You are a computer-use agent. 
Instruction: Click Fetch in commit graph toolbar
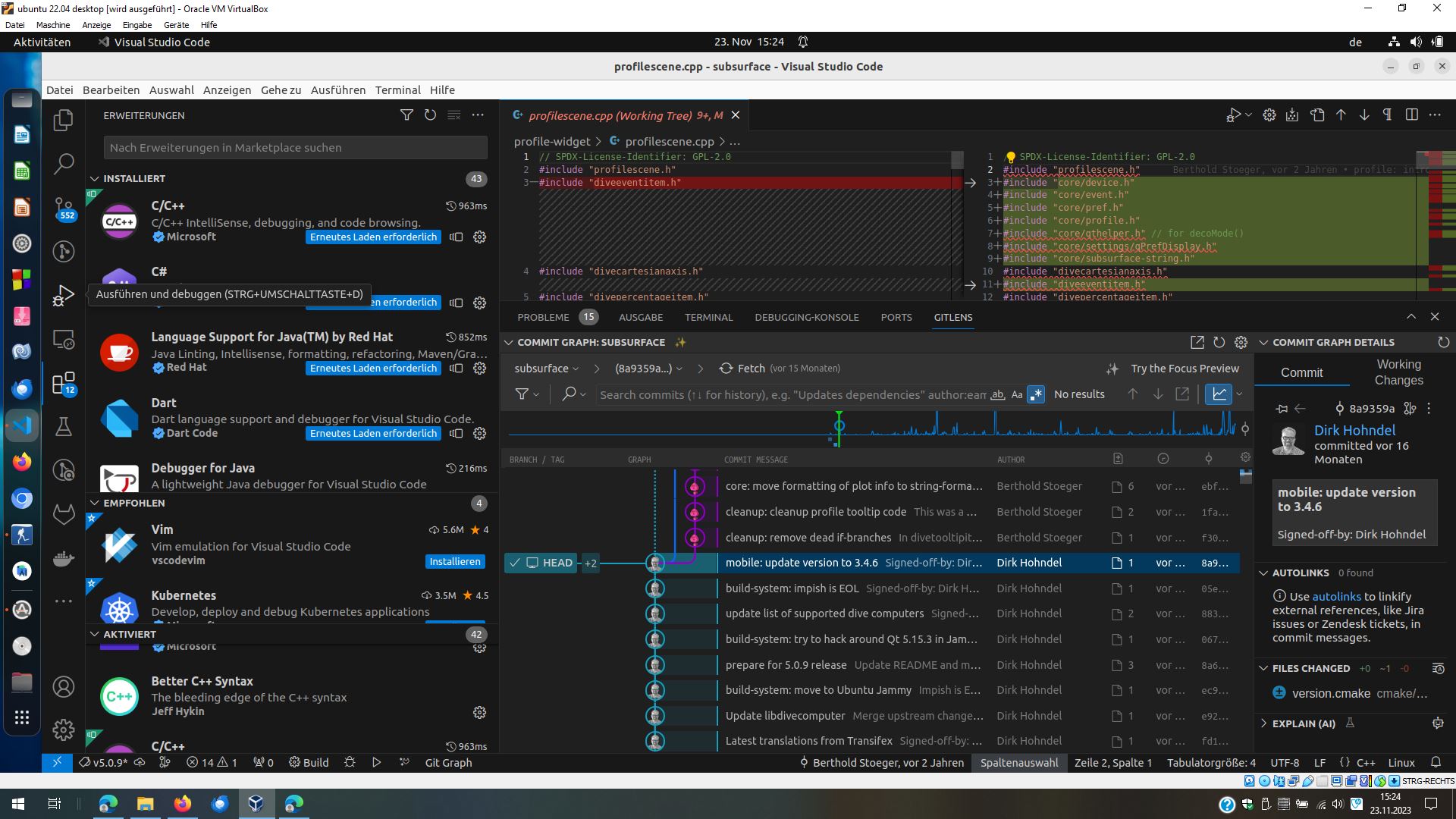pyautogui.click(x=751, y=369)
